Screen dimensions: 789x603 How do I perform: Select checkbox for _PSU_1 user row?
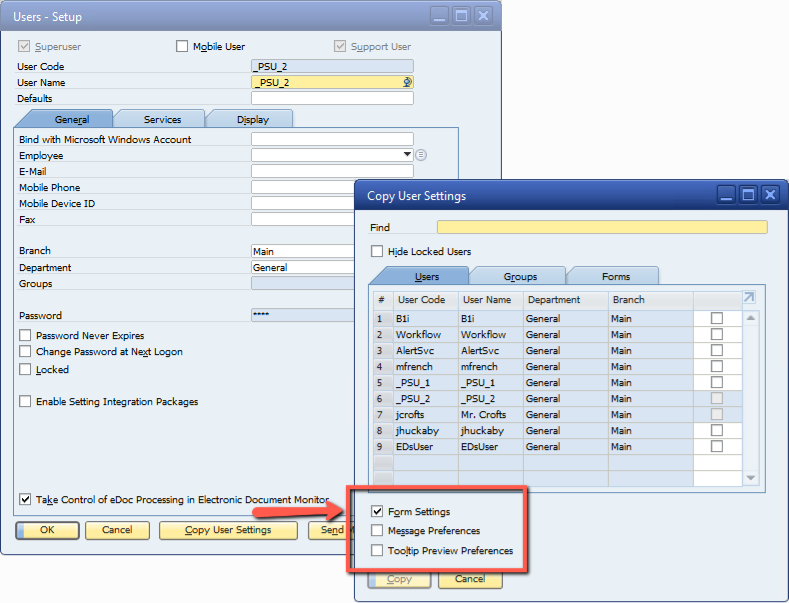(717, 383)
